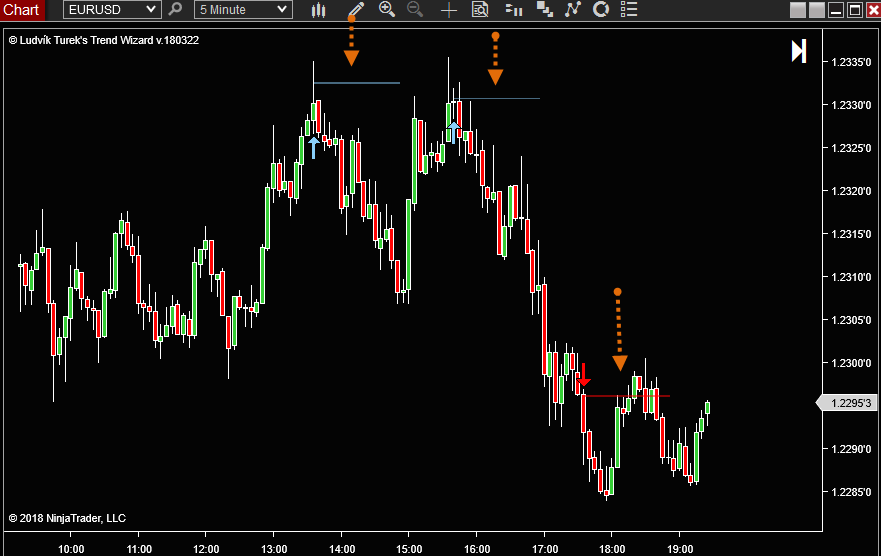
Task: Click the Trend Wizard indicator label text
Action: [x=104, y=40]
